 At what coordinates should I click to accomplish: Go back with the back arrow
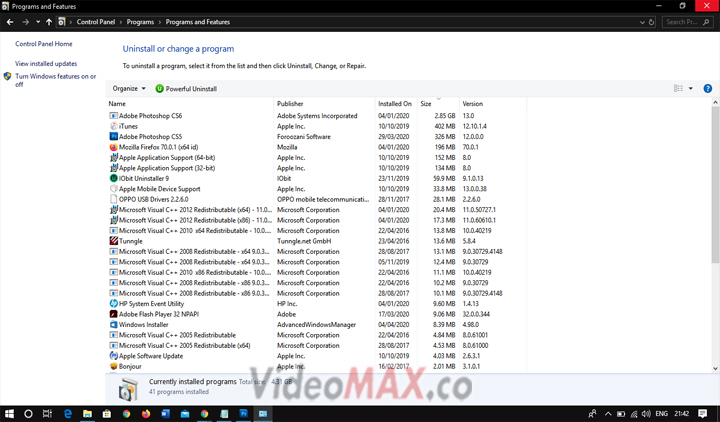10,22
